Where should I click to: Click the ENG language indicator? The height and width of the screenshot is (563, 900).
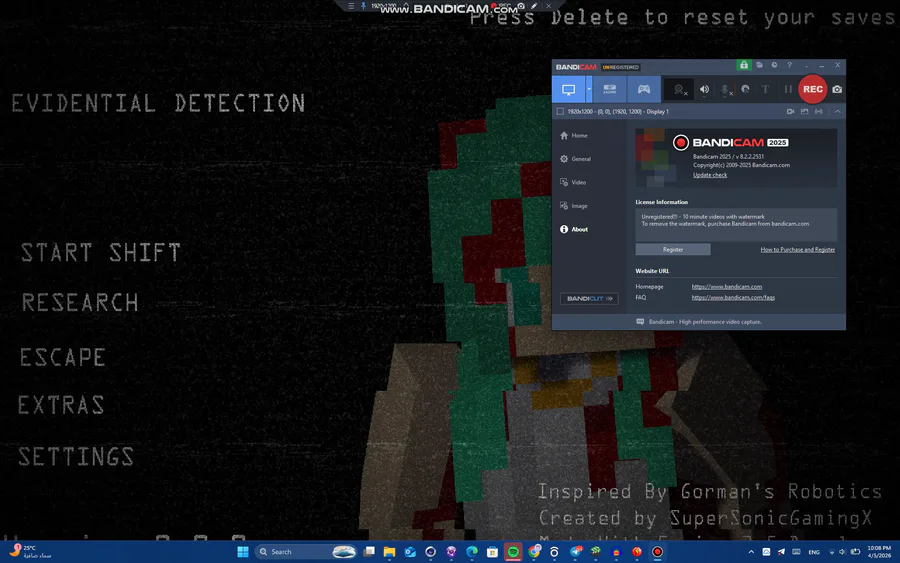click(x=814, y=552)
